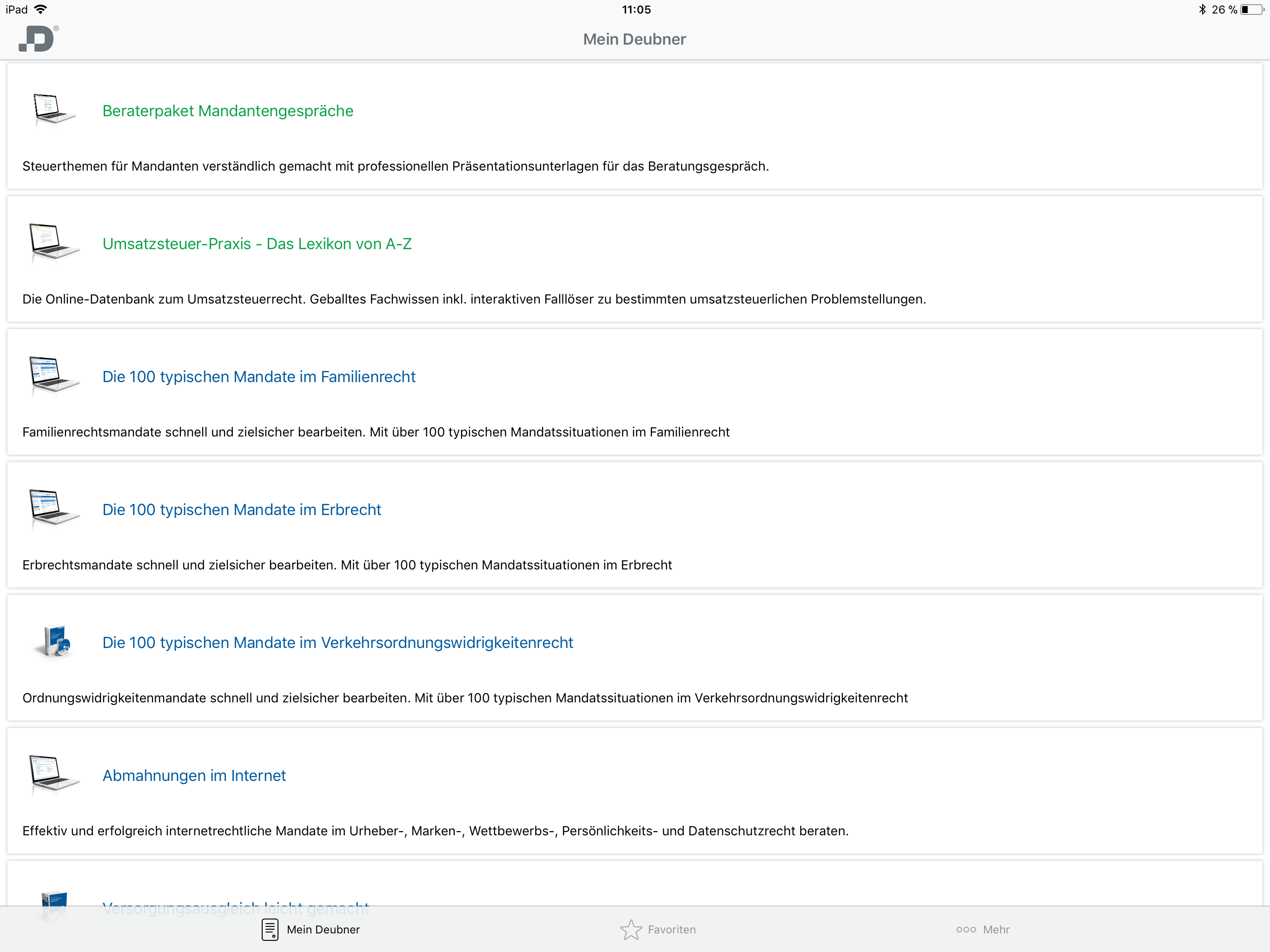The height and width of the screenshot is (952, 1270).
Task: Open Die 100 typischen Mandate im Erbrecht
Action: click(242, 510)
